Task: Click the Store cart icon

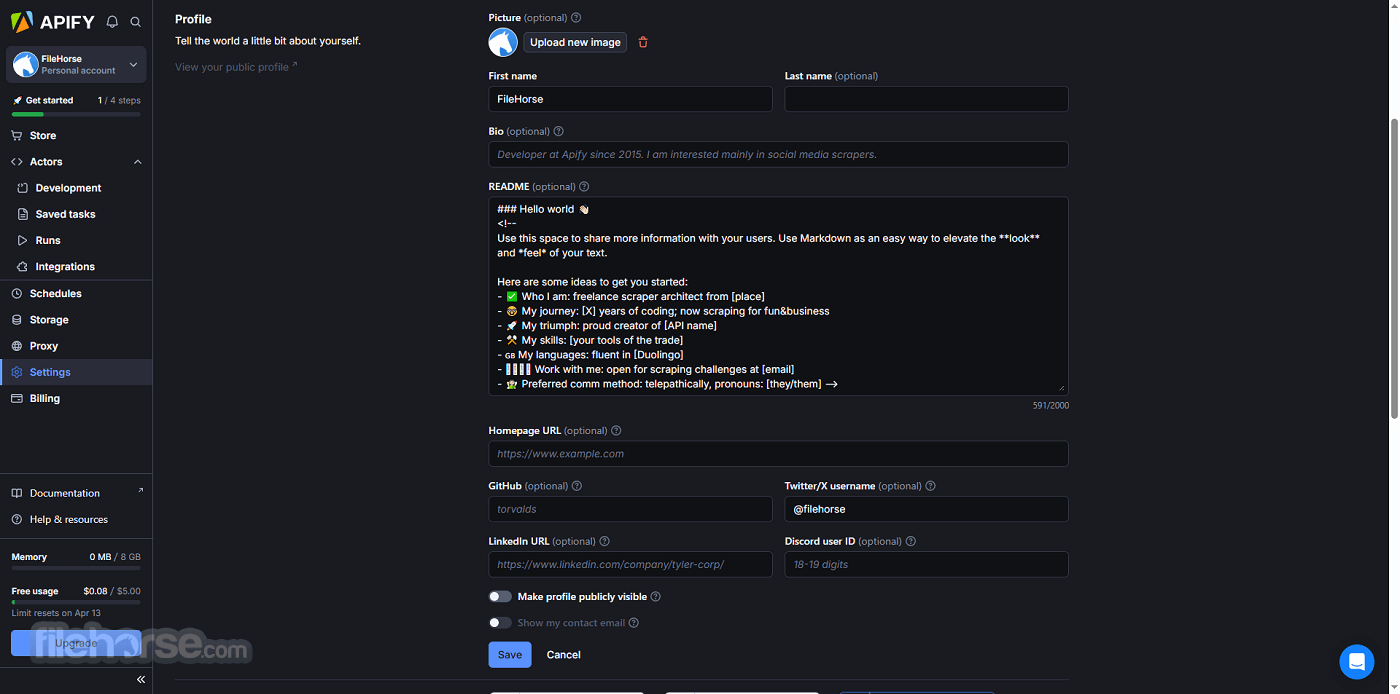Action: [17, 135]
